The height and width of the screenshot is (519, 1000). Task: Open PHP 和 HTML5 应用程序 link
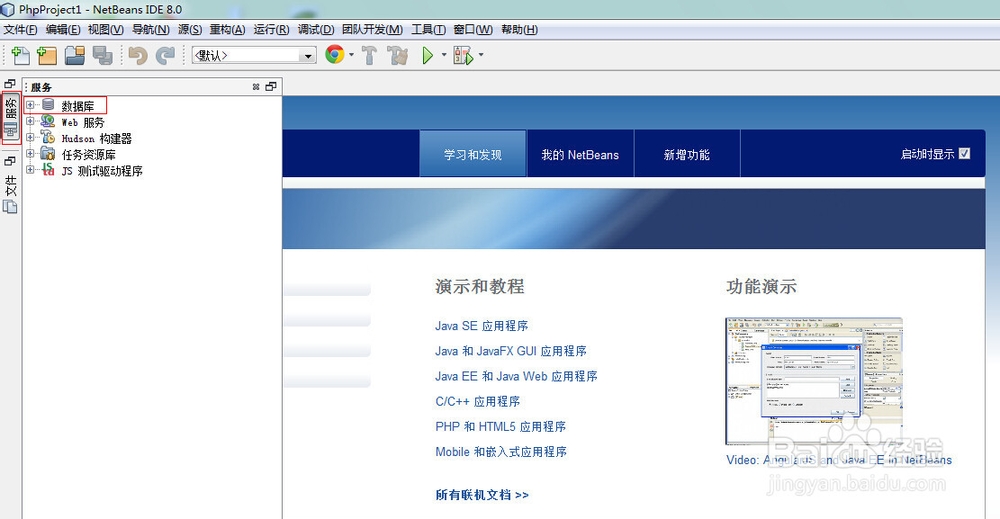pyautogui.click(x=501, y=427)
